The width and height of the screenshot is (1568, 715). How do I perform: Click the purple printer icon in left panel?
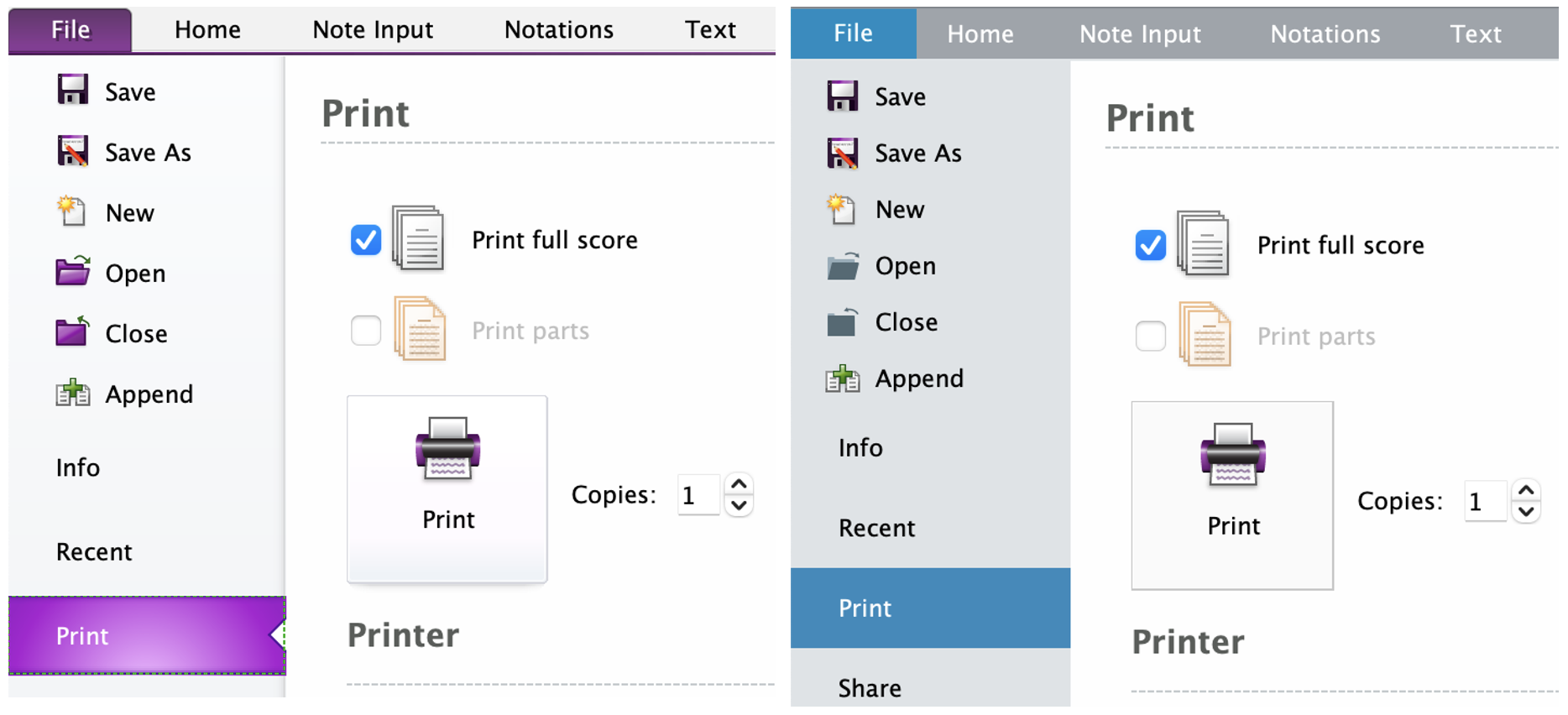click(x=448, y=448)
